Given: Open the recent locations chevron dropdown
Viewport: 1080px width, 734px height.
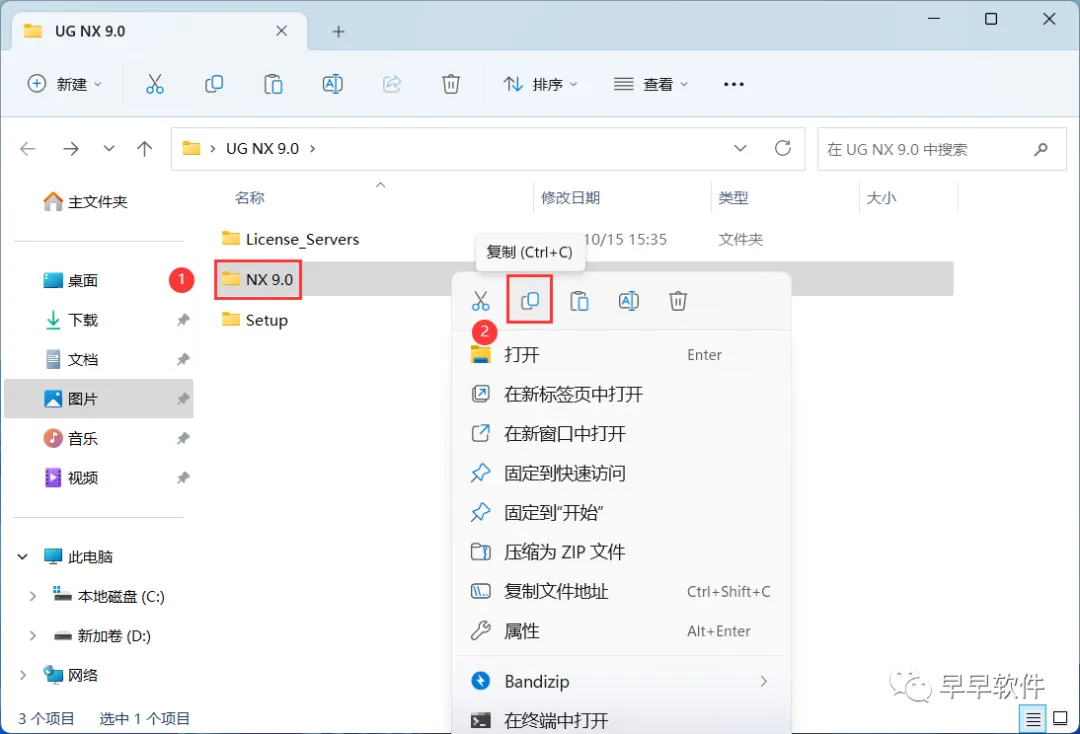Looking at the screenshot, I should tap(109, 149).
